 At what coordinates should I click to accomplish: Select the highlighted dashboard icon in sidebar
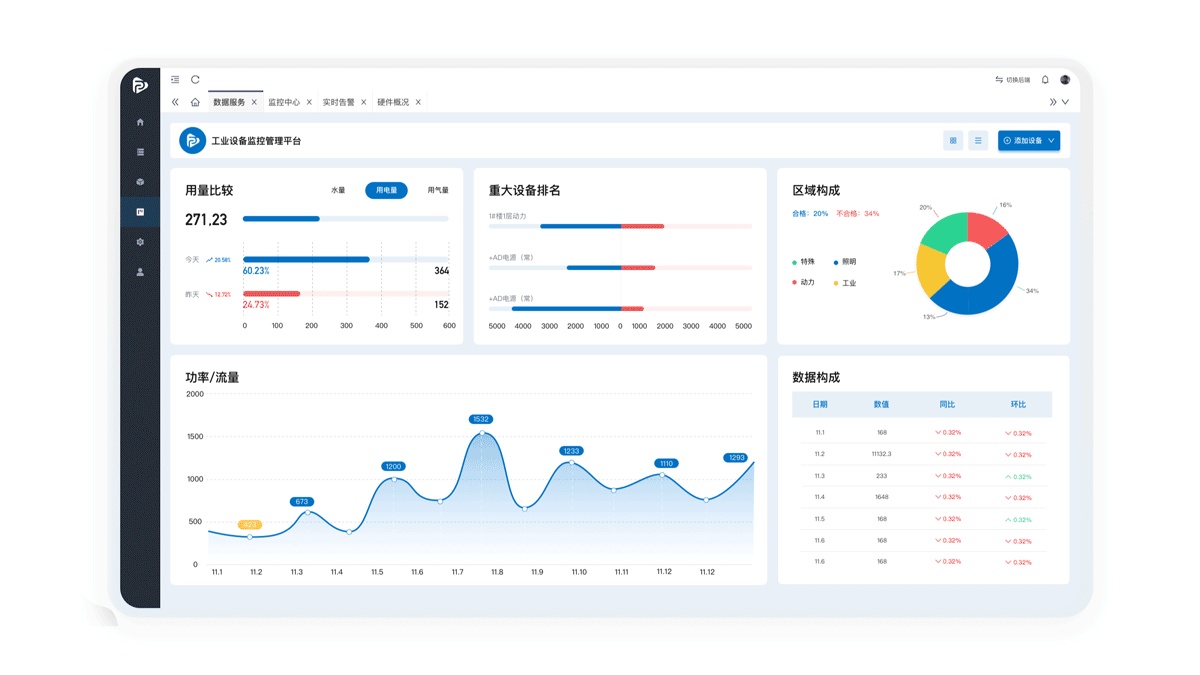(140, 212)
